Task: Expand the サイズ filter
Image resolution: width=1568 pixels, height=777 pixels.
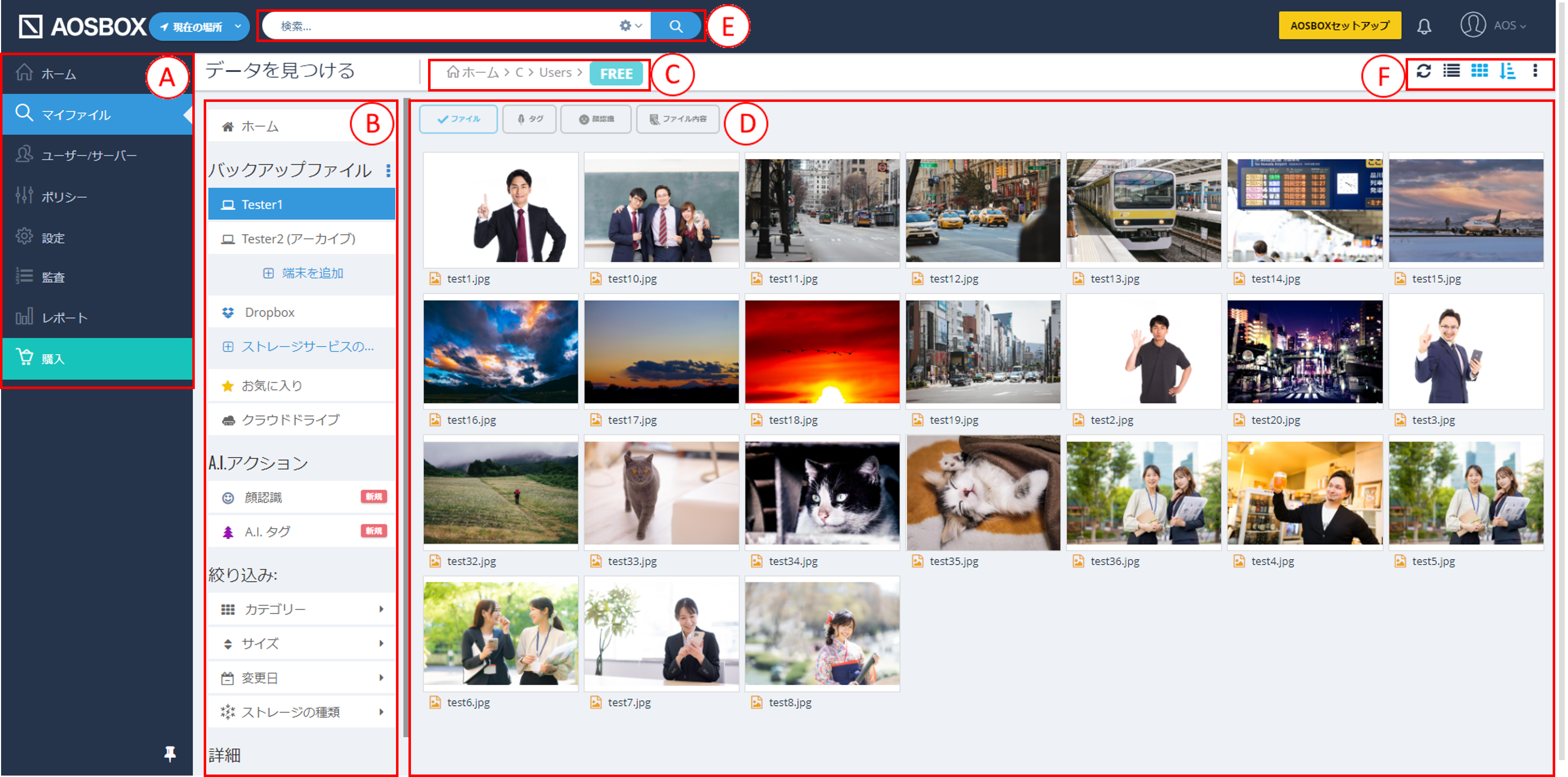Action: coord(302,644)
